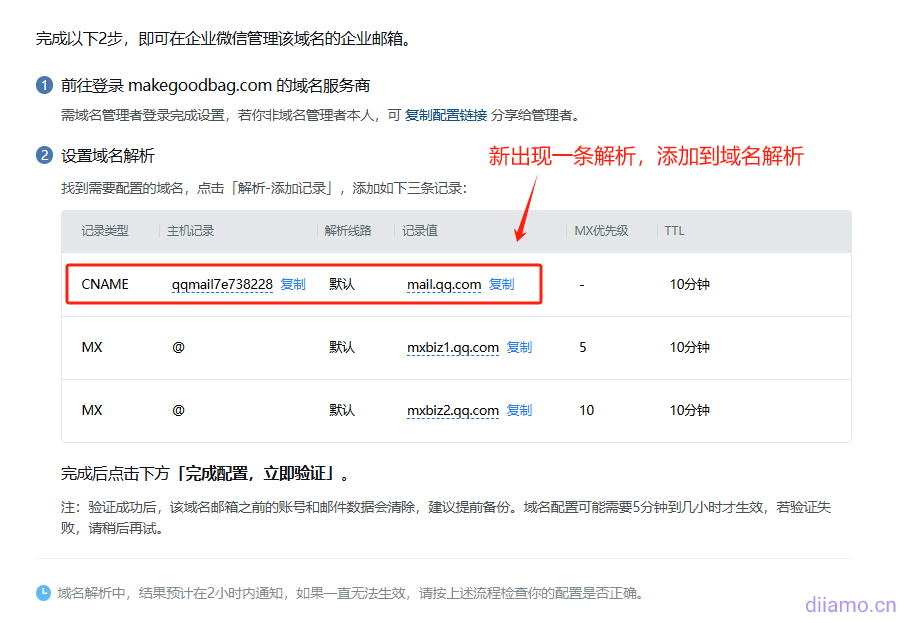Click the step 1 number badge
The height and width of the screenshot is (623, 911).
[44, 86]
